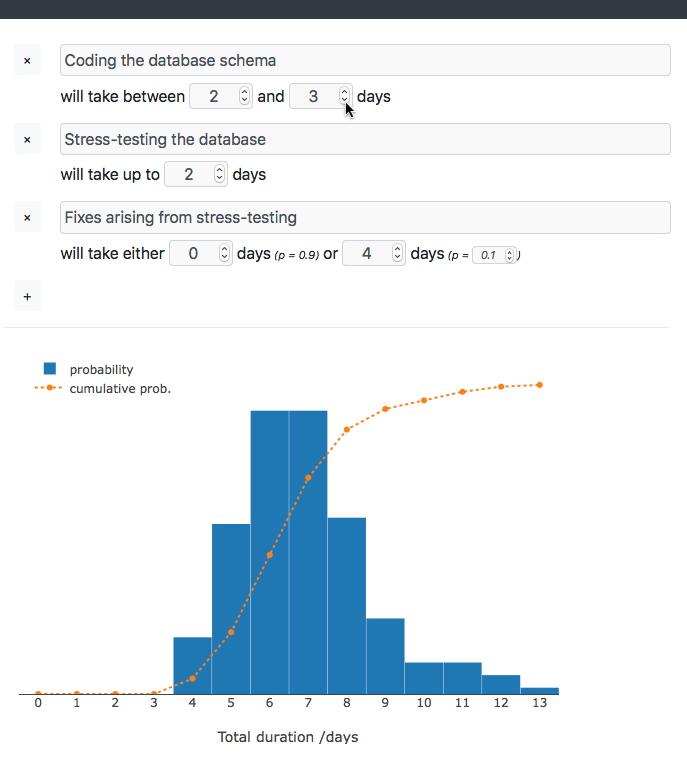Image resolution: width=687 pixels, height=763 pixels.
Task: Remove the 'Fixes arising from stress-testing' task
Action: pos(27,218)
